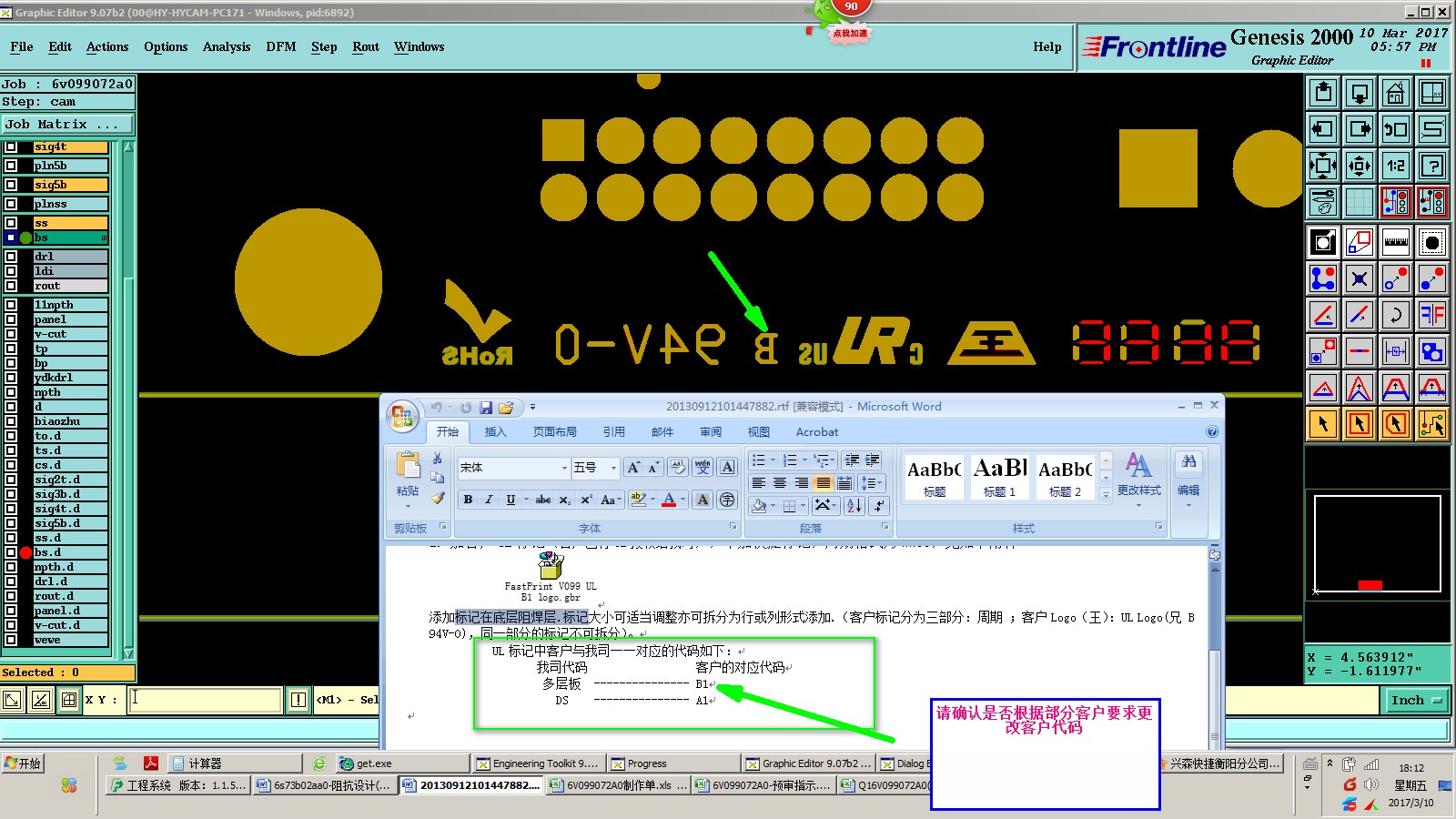Click the Home view icon in Genesis toolbar
Screen dimensions: 1456x819
click(1395, 93)
